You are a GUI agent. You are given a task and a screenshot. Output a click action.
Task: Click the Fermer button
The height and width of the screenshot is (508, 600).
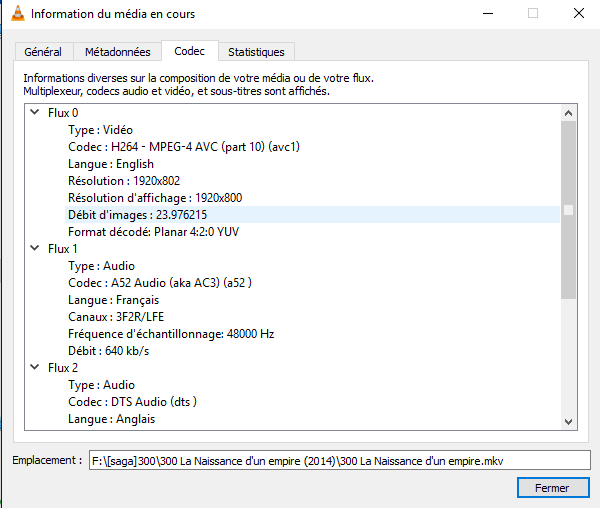pos(553,488)
